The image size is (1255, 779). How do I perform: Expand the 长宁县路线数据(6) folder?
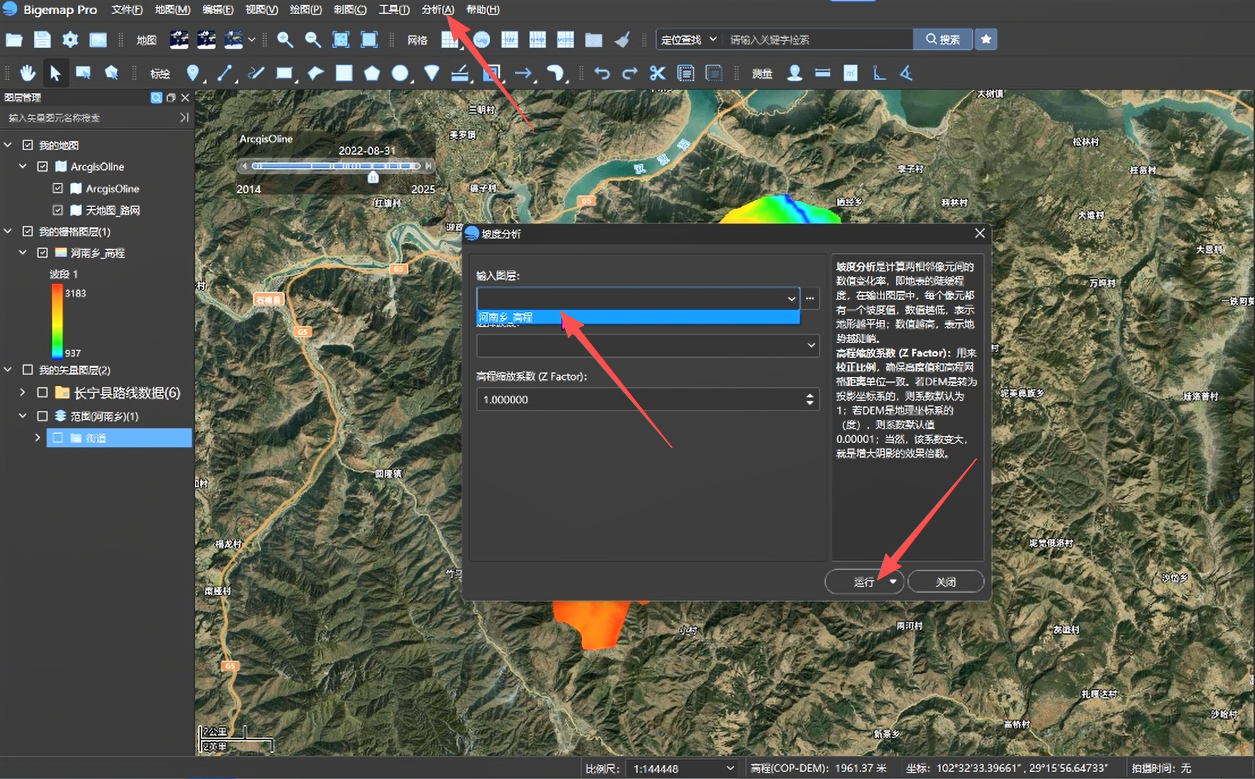coord(23,392)
